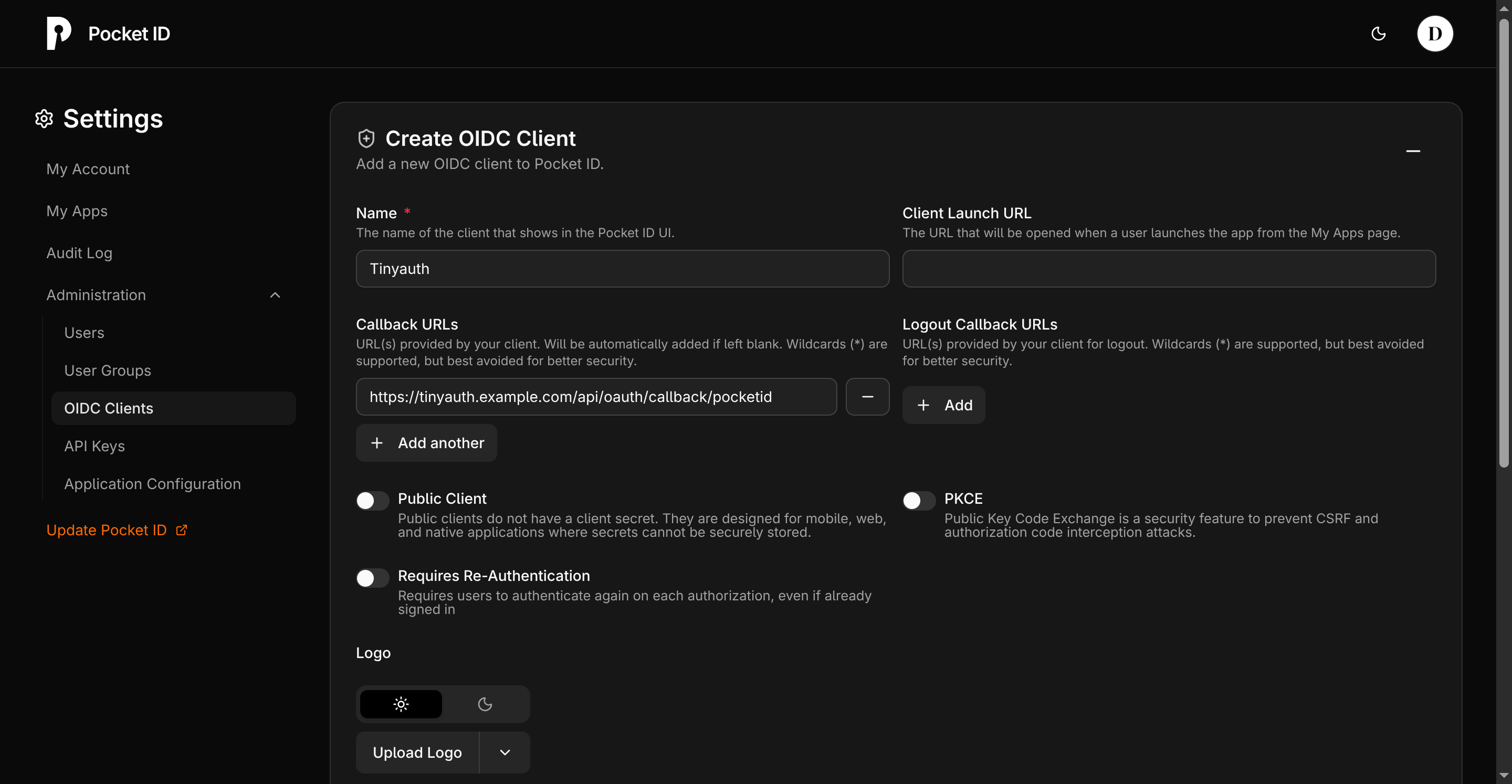Open the user avatar menu
This screenshot has height=784, width=1512.
[x=1436, y=34]
